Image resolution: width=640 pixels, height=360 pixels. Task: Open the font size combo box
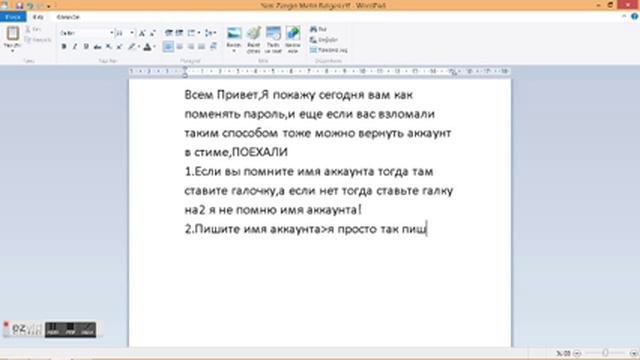point(125,33)
